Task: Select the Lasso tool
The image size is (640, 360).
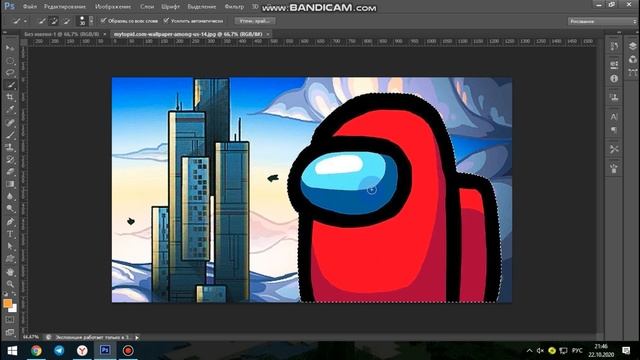Action: 10,73
